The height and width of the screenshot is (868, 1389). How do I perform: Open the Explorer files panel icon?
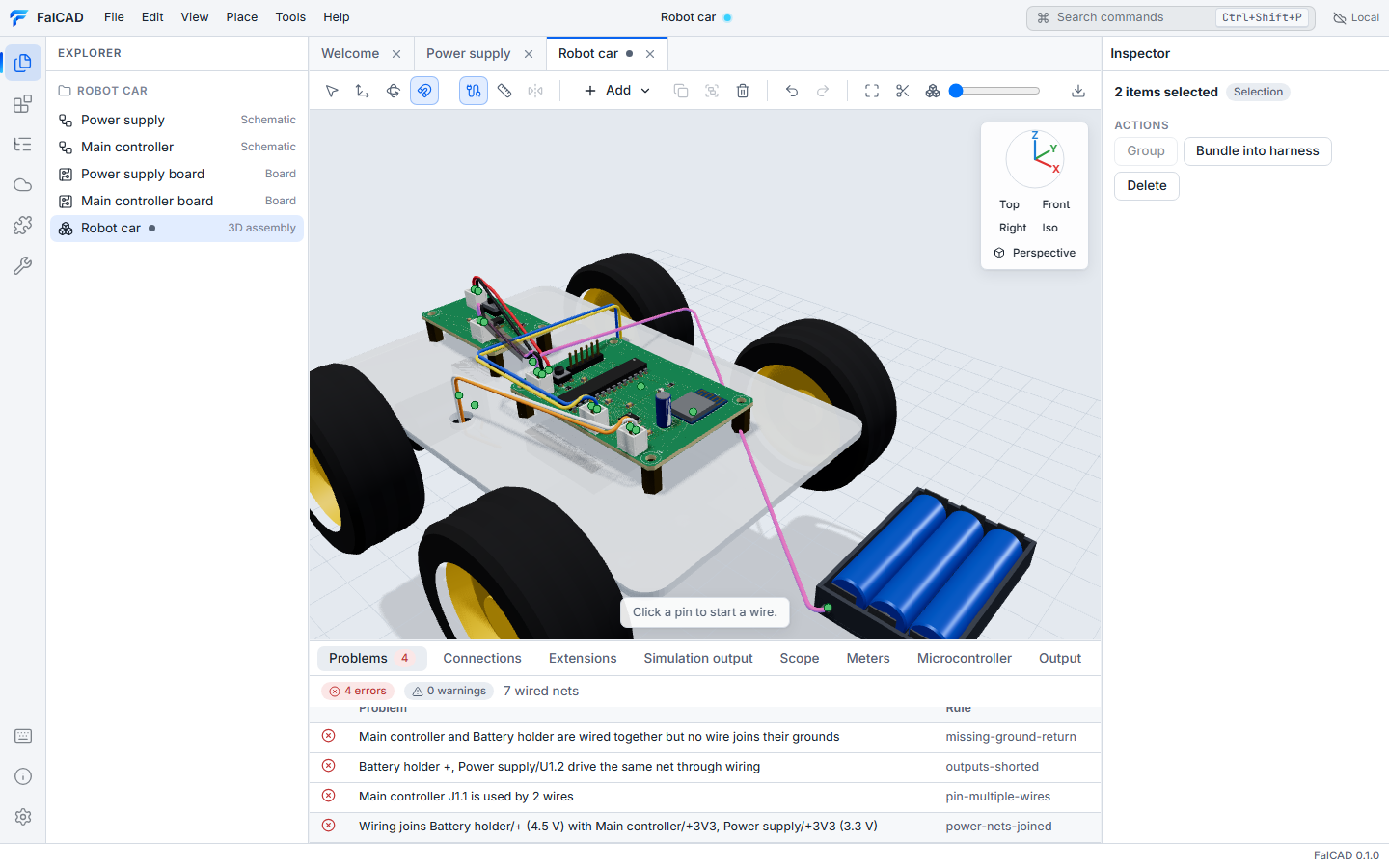pyautogui.click(x=23, y=63)
